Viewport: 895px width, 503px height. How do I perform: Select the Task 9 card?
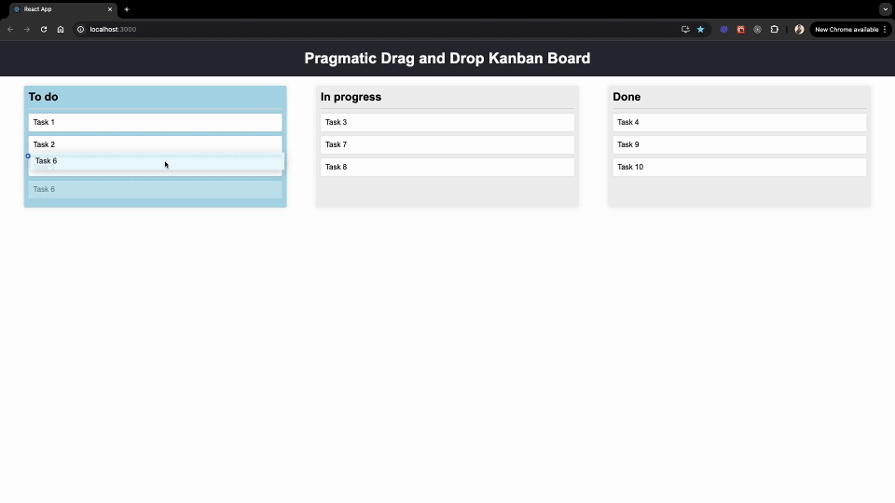pyautogui.click(x=739, y=144)
